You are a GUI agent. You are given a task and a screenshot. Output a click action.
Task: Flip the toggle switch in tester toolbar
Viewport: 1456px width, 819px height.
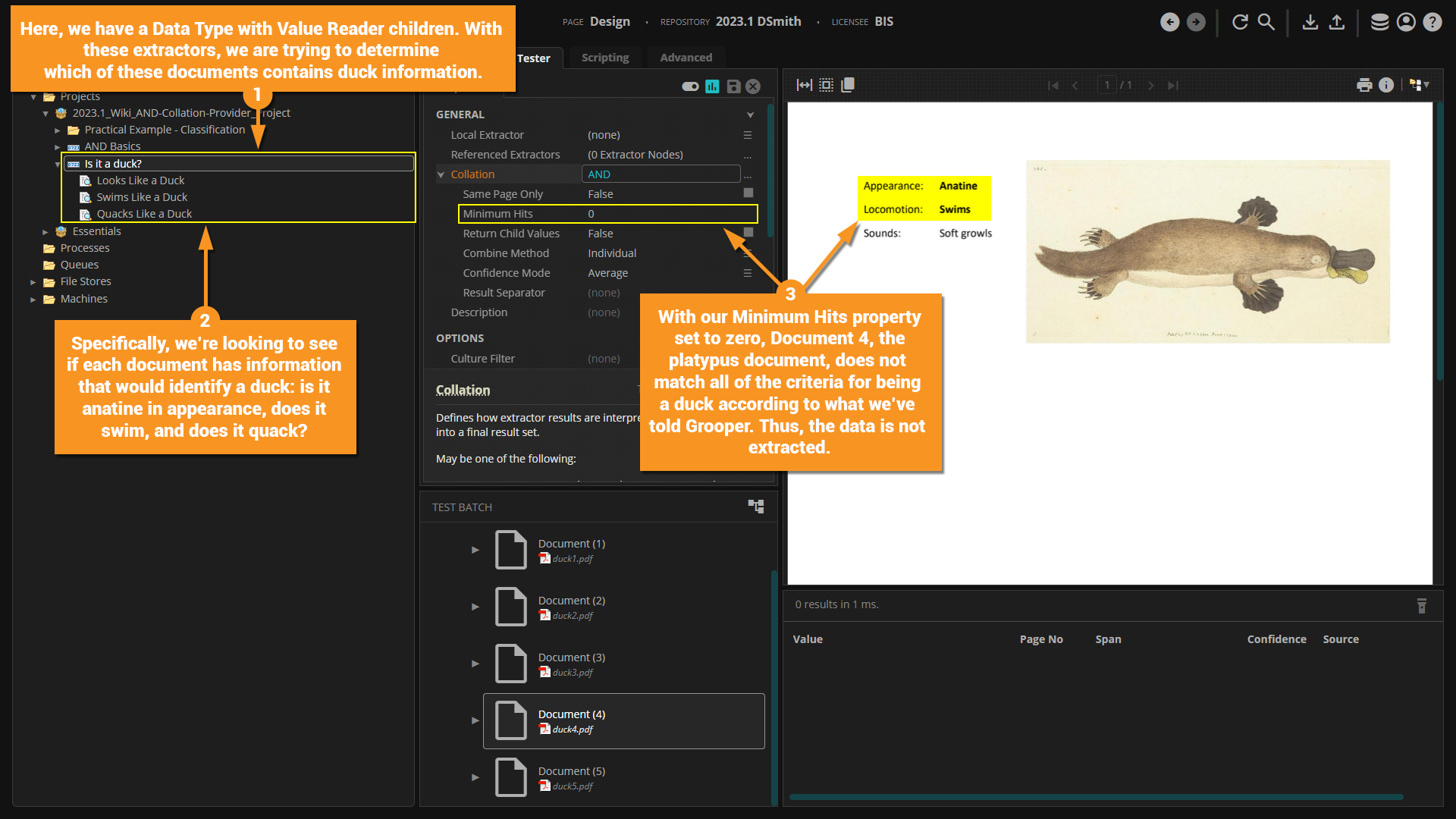[690, 86]
